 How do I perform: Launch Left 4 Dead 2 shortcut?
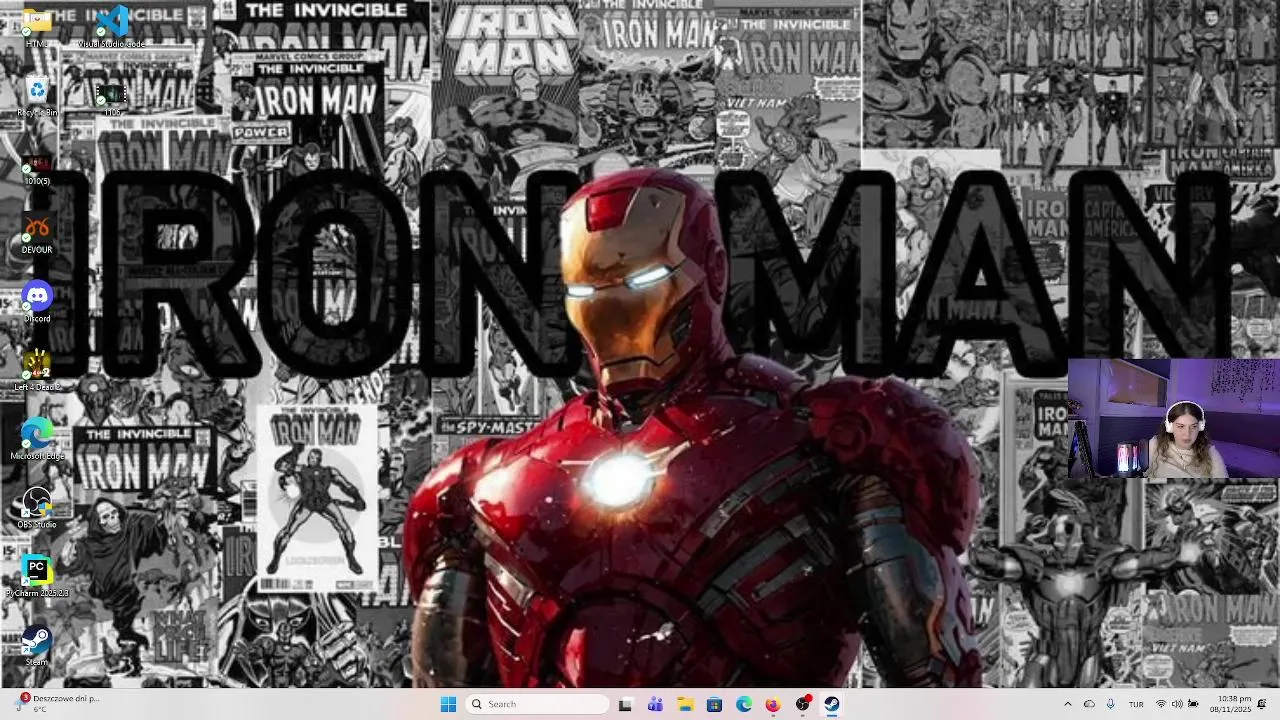37,371
